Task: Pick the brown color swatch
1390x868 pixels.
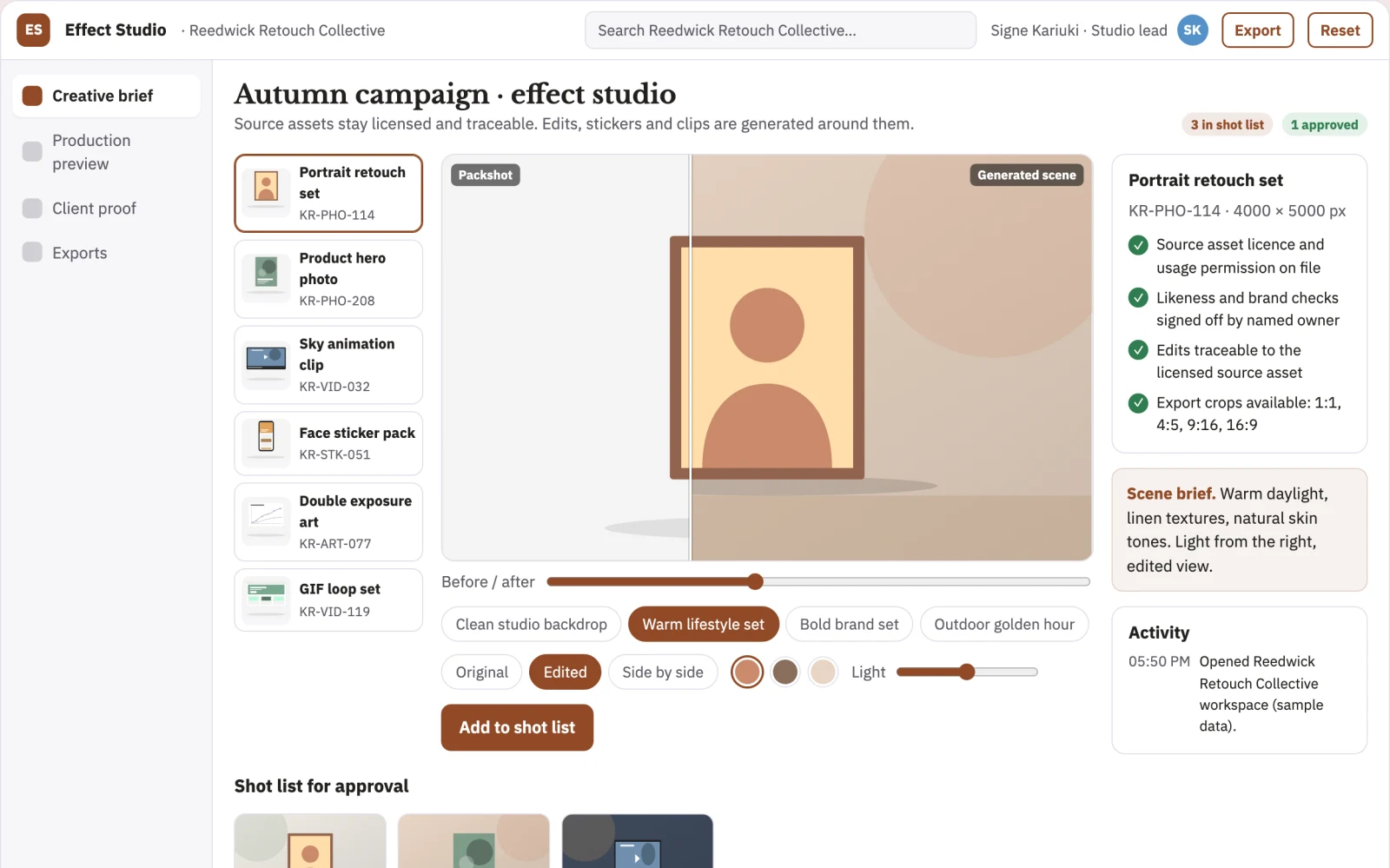Action: click(x=785, y=672)
